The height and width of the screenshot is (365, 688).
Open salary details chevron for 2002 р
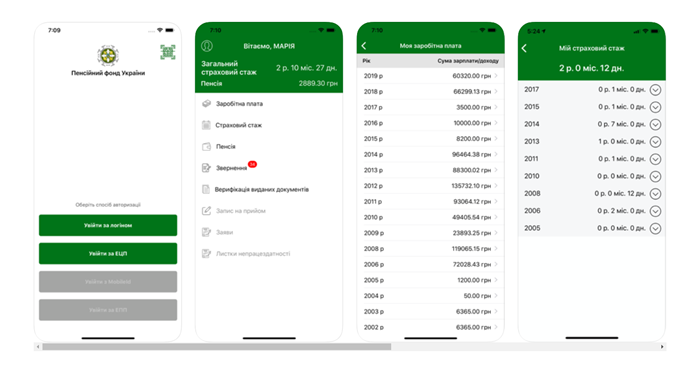point(496,327)
